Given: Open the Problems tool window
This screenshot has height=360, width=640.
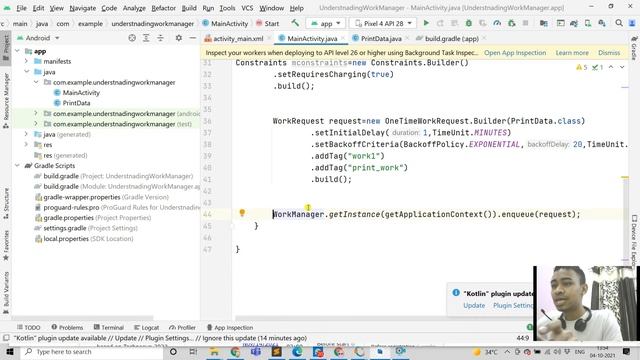Looking at the screenshot, I should (67, 327).
